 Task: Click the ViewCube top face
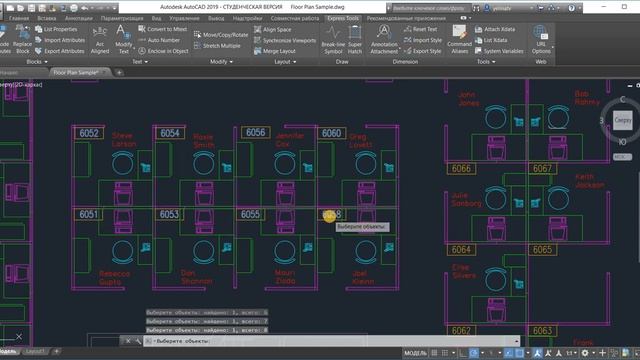[x=623, y=120]
